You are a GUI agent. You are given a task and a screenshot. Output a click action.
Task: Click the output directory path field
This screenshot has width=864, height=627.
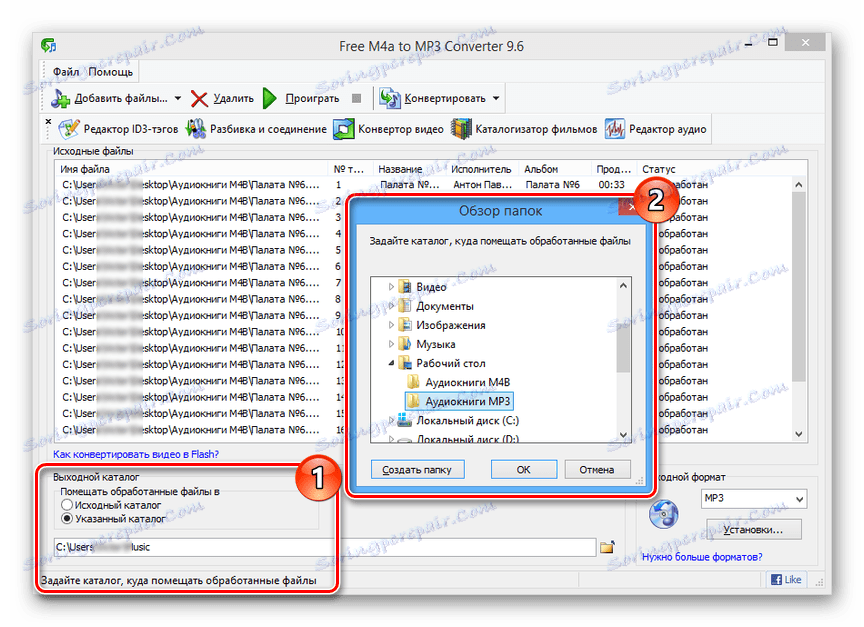325,547
